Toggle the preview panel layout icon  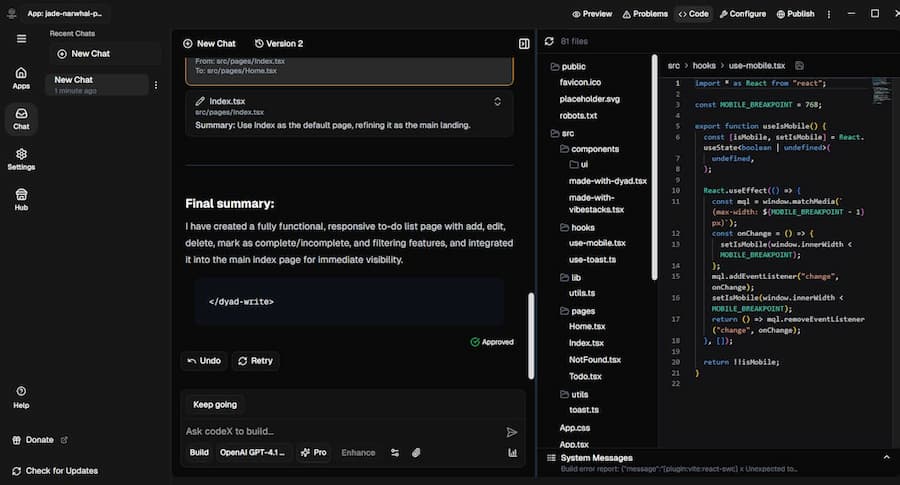point(524,44)
